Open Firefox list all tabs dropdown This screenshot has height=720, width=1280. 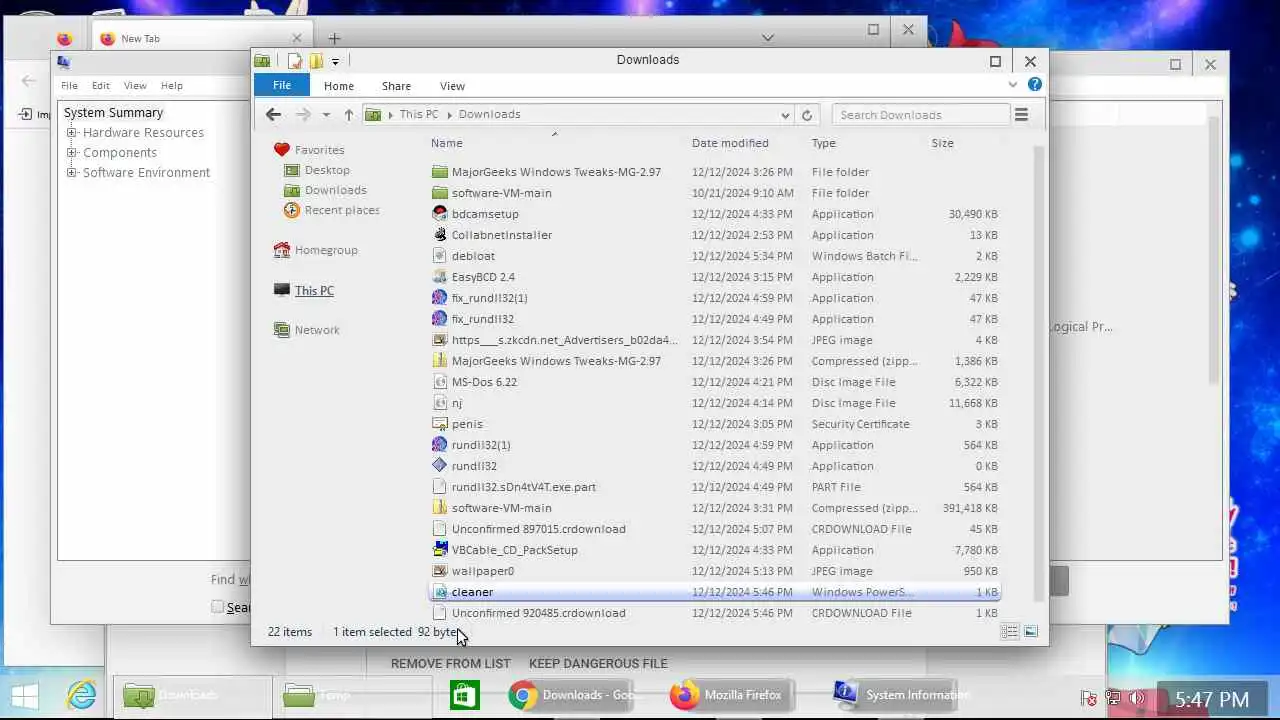[x=768, y=38]
